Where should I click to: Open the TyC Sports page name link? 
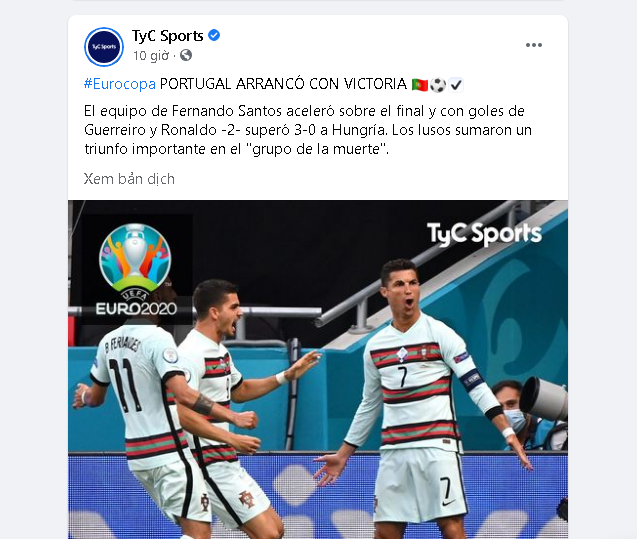[x=167, y=36]
